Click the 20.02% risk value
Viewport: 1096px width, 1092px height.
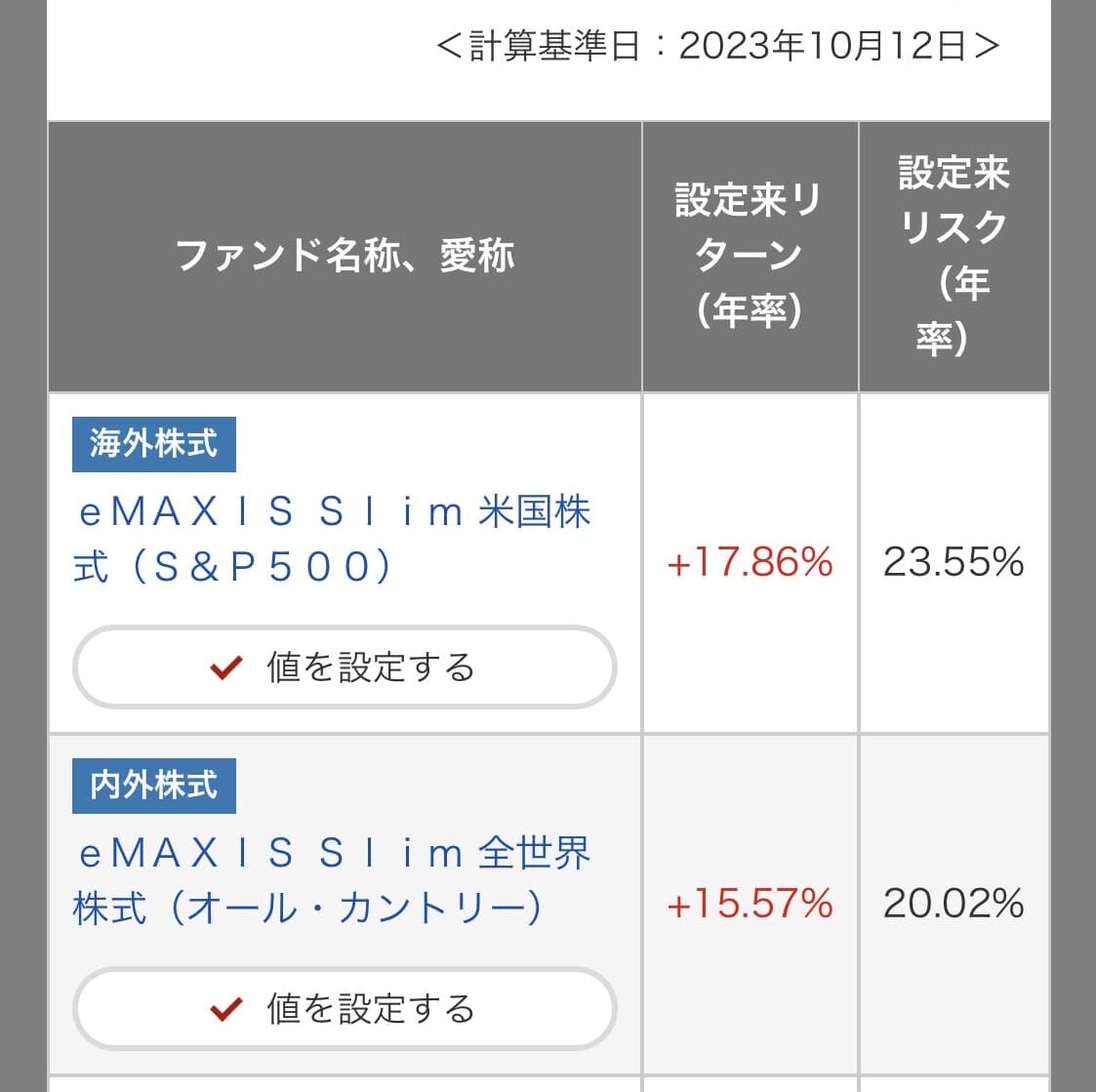[x=954, y=904]
